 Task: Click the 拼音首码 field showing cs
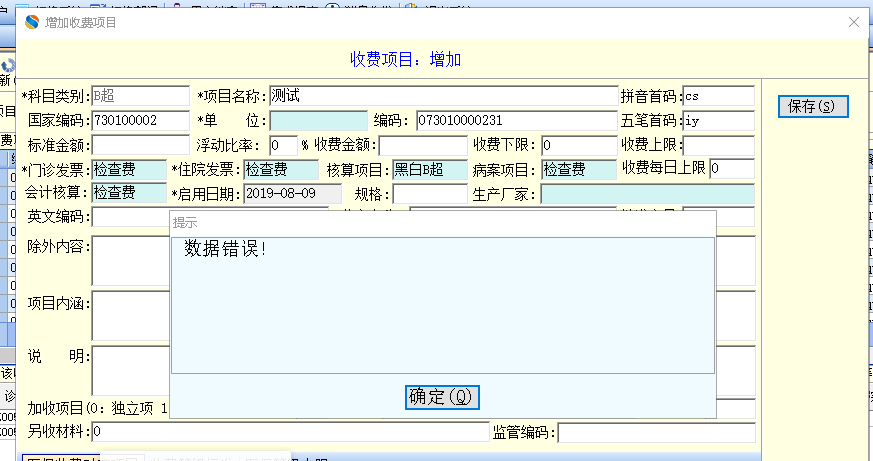click(x=718, y=96)
